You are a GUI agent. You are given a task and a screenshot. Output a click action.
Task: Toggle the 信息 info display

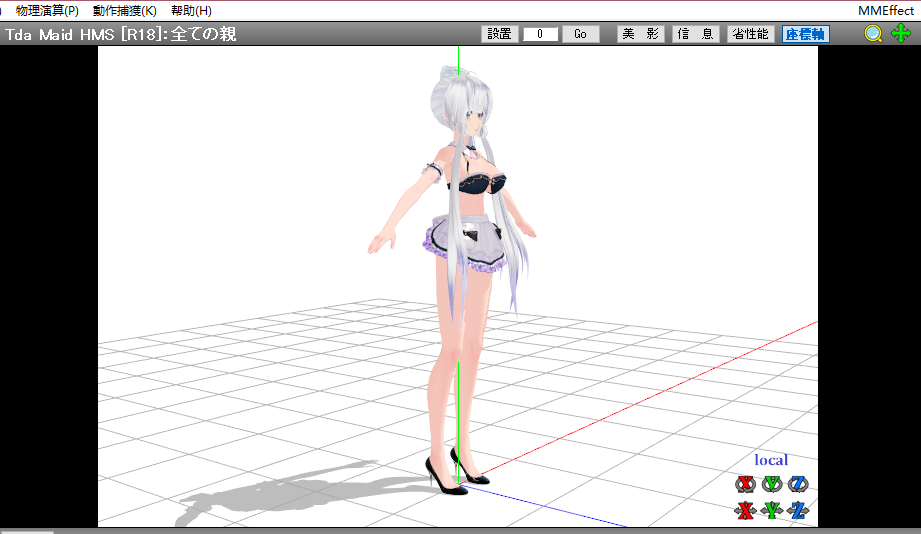(x=696, y=34)
